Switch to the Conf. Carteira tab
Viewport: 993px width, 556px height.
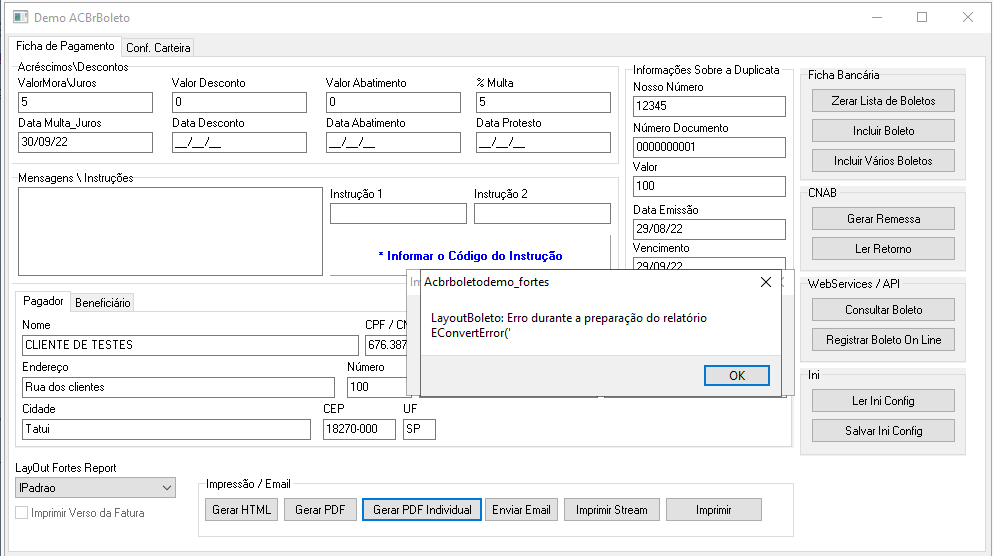coord(158,47)
